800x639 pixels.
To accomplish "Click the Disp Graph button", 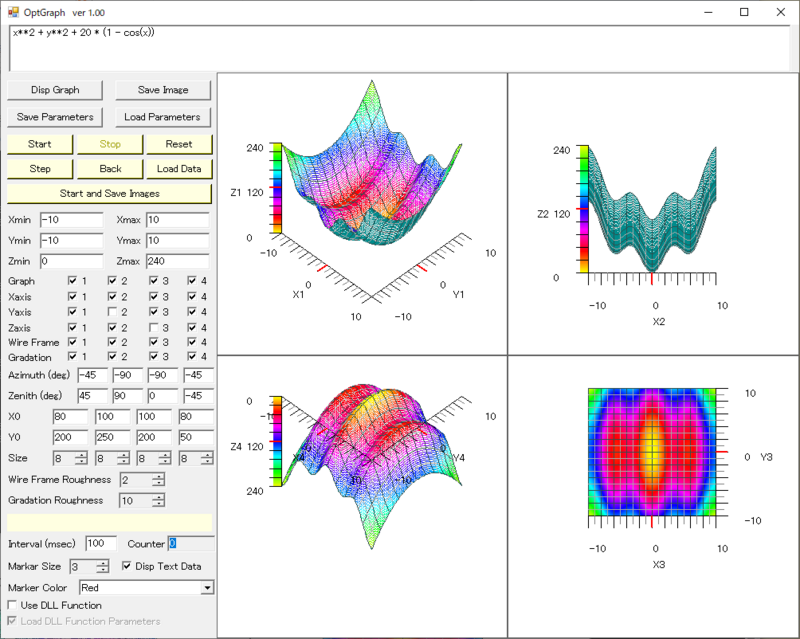I will [x=55, y=90].
